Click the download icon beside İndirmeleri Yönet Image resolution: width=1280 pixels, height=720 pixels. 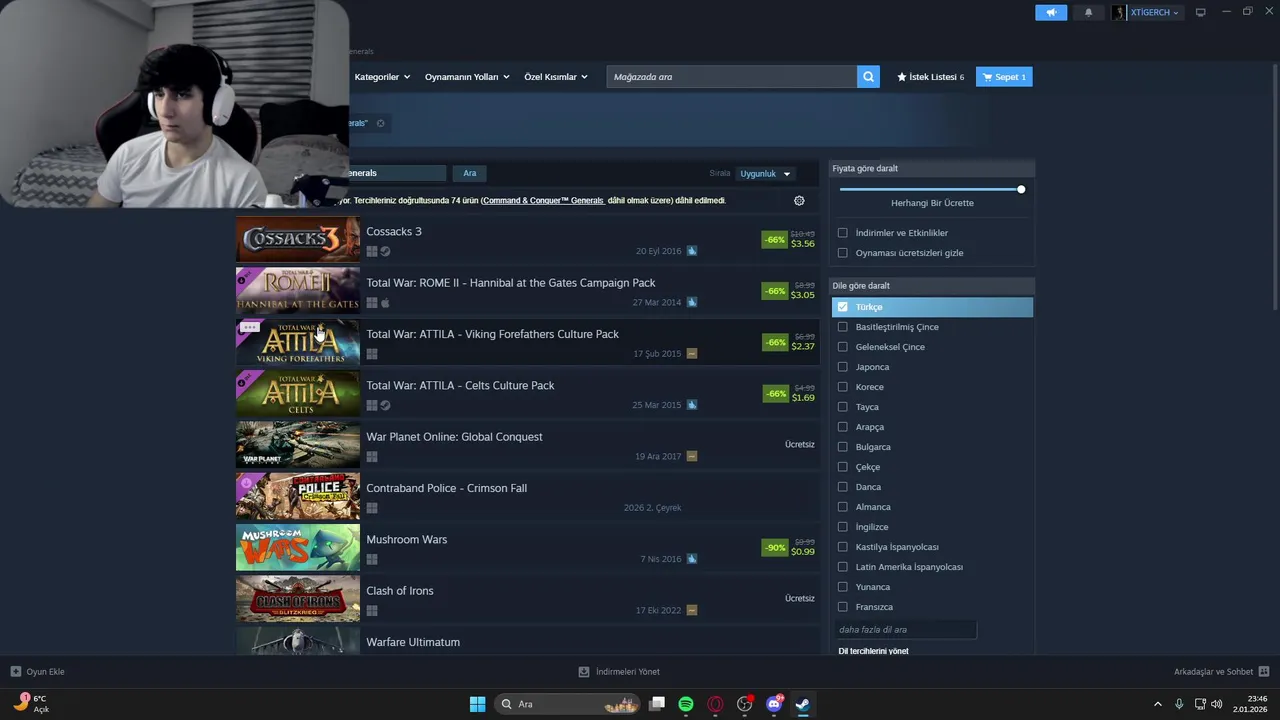(584, 672)
